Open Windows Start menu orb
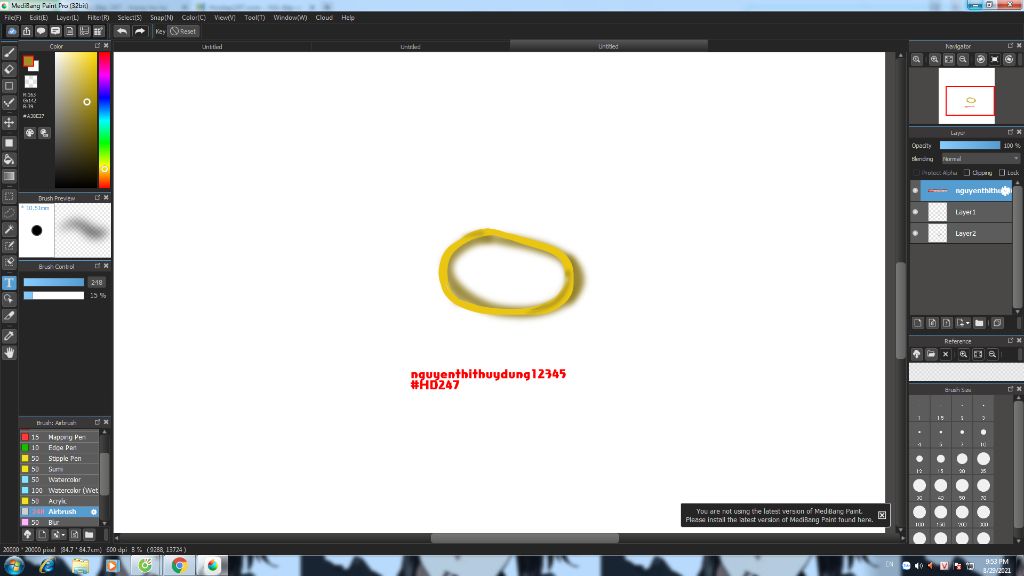Viewport: 1024px width, 576px height. point(14,566)
